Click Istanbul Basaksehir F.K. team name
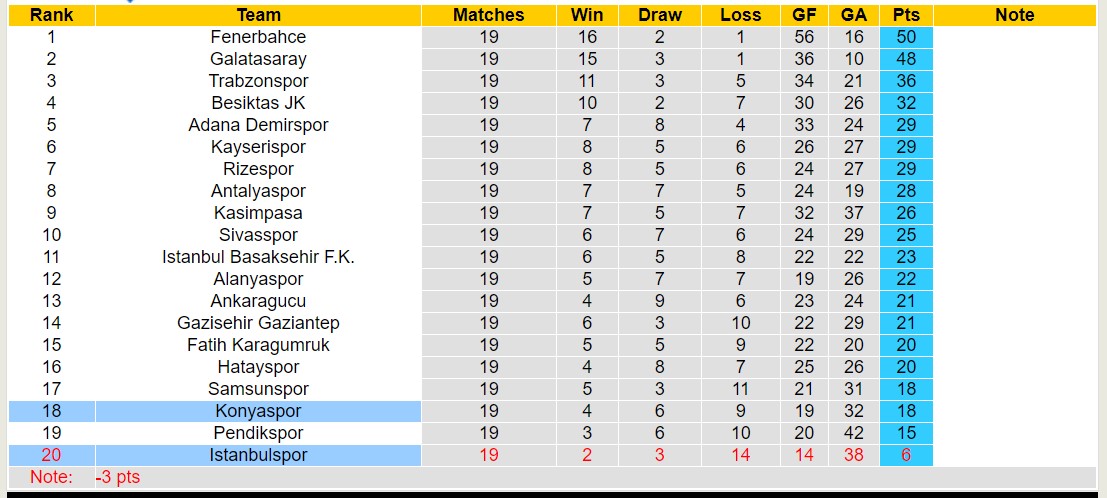The height and width of the screenshot is (498, 1107). pyautogui.click(x=259, y=257)
